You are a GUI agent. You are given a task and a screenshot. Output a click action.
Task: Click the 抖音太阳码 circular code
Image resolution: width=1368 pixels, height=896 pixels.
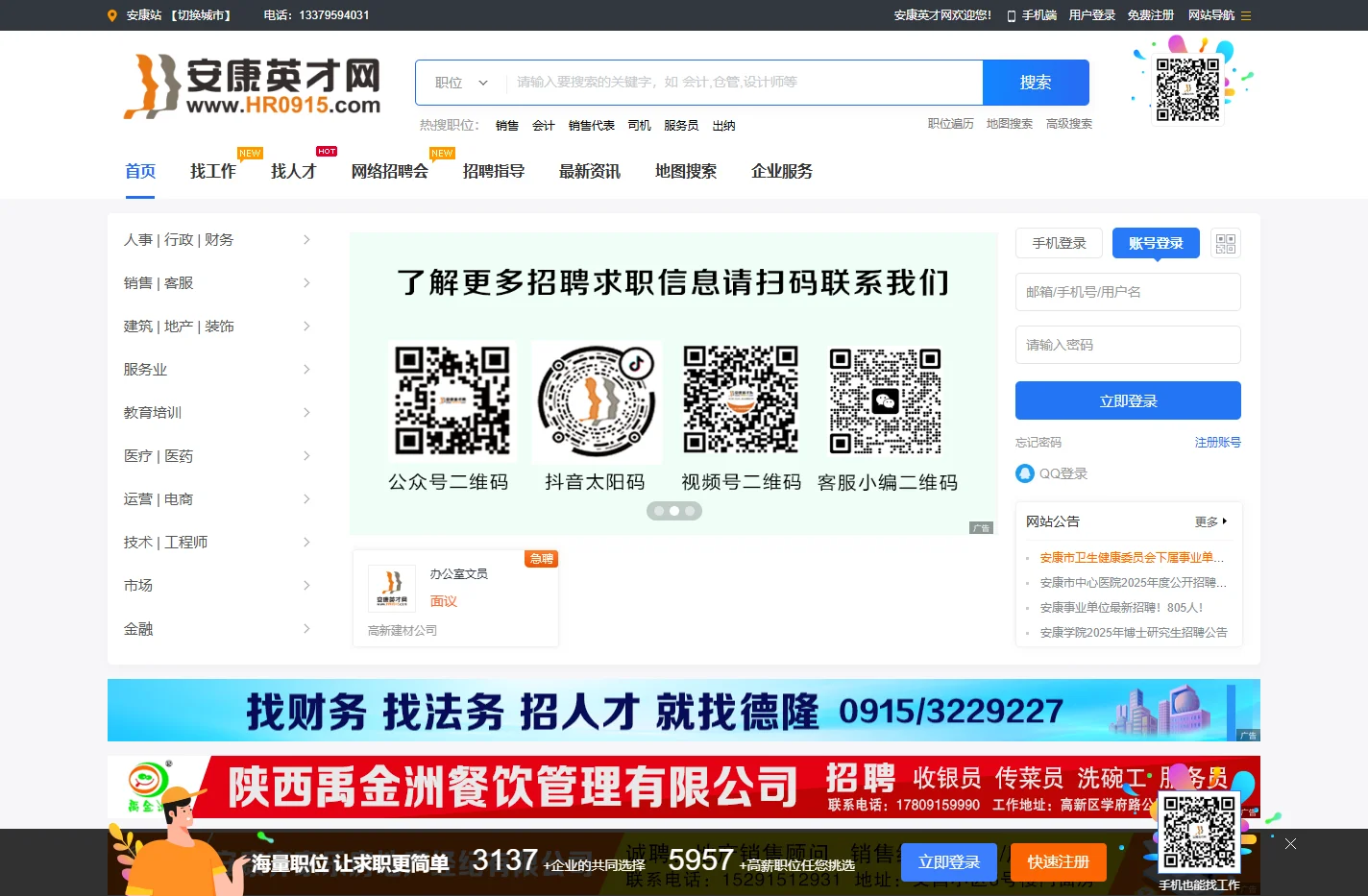[x=597, y=401]
